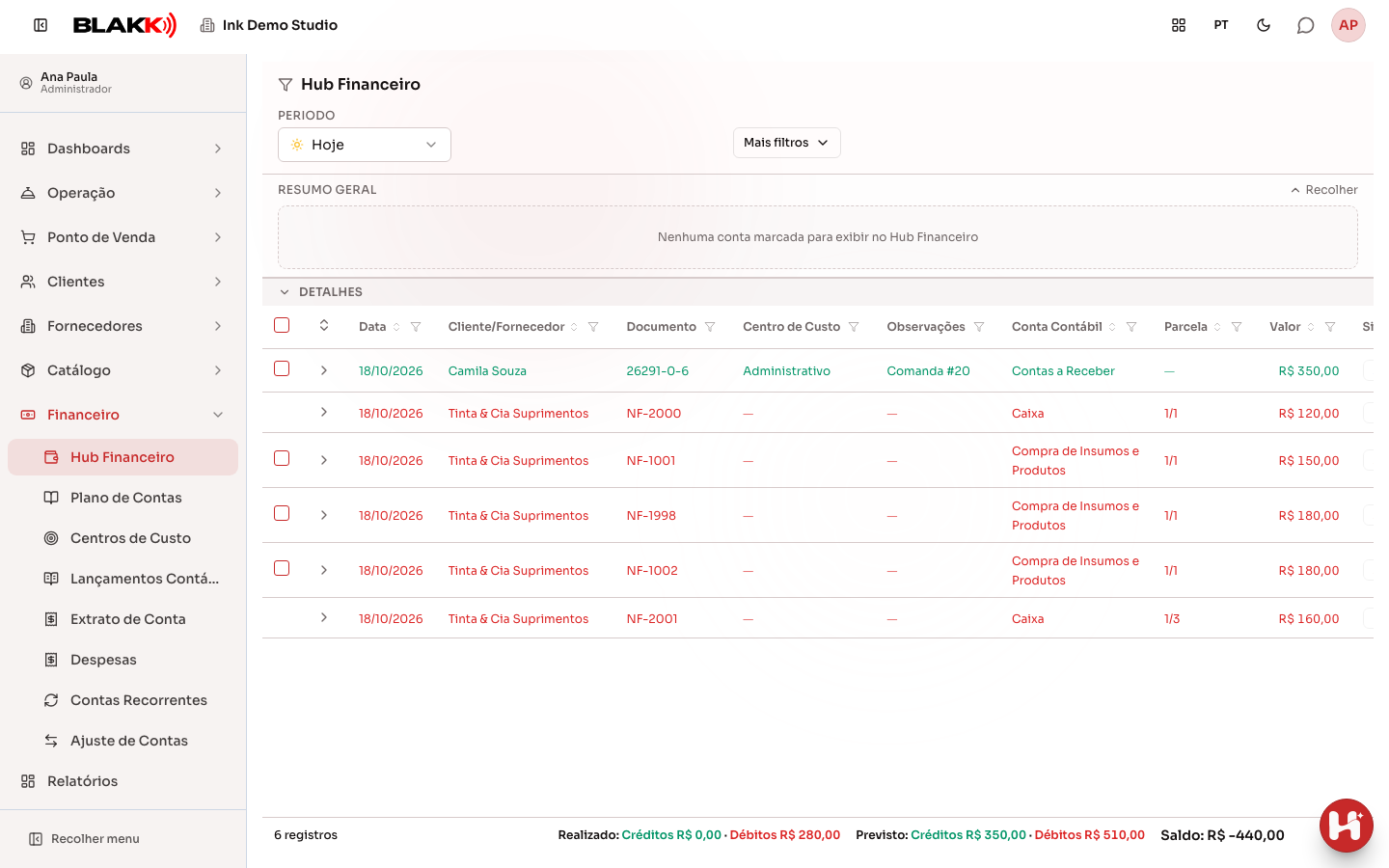The height and width of the screenshot is (868, 1389).
Task: Click the Ana Paula profile icon in sidebar
Action: (x=26, y=83)
